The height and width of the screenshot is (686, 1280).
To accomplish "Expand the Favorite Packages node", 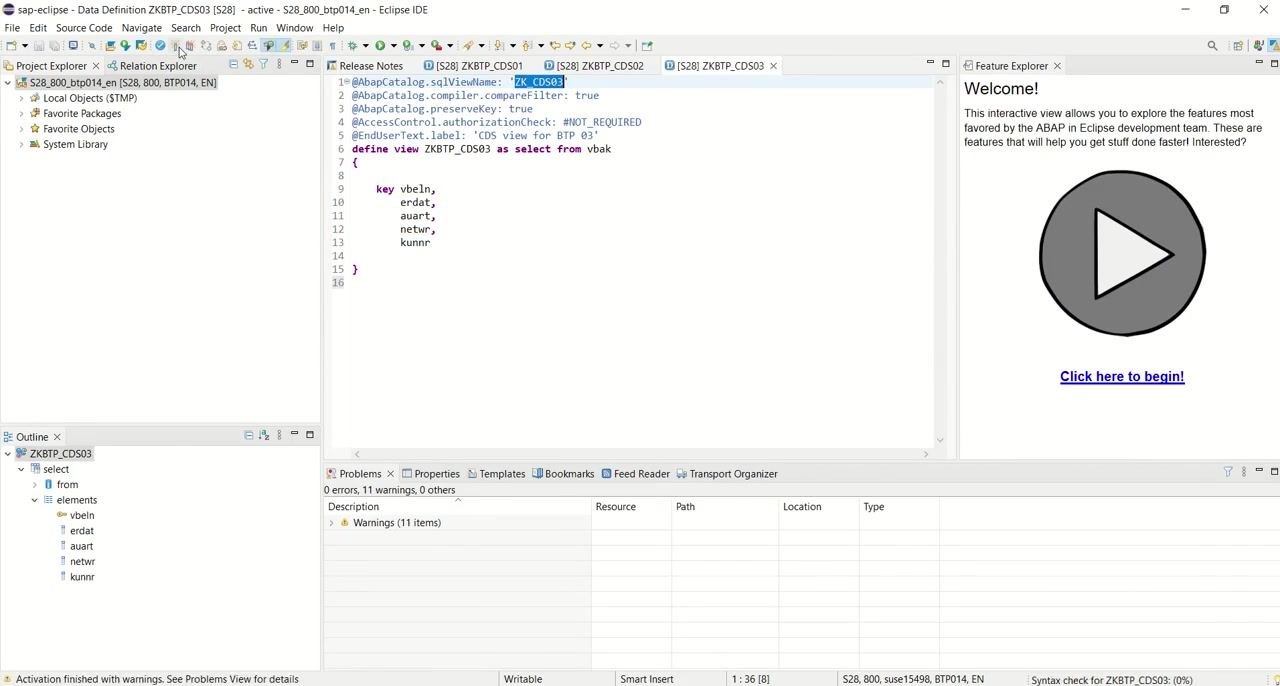I will 21,114.
